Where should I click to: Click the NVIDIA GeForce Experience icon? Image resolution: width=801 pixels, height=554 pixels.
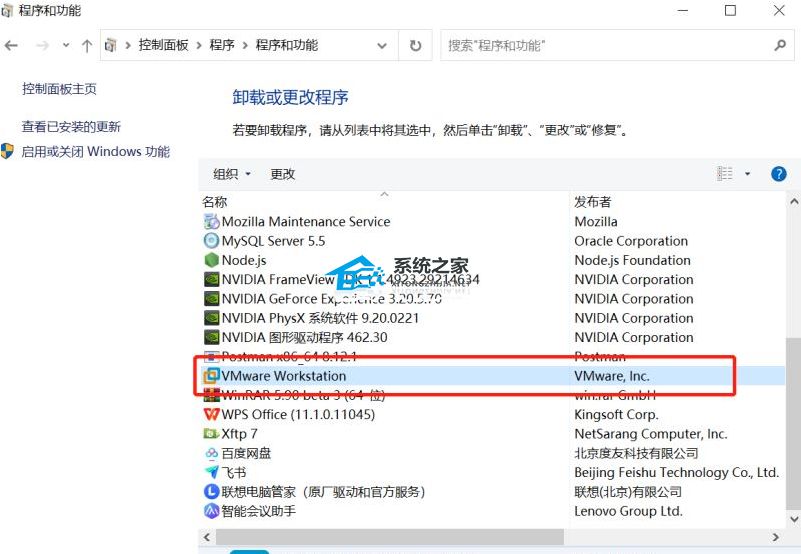click(x=211, y=299)
